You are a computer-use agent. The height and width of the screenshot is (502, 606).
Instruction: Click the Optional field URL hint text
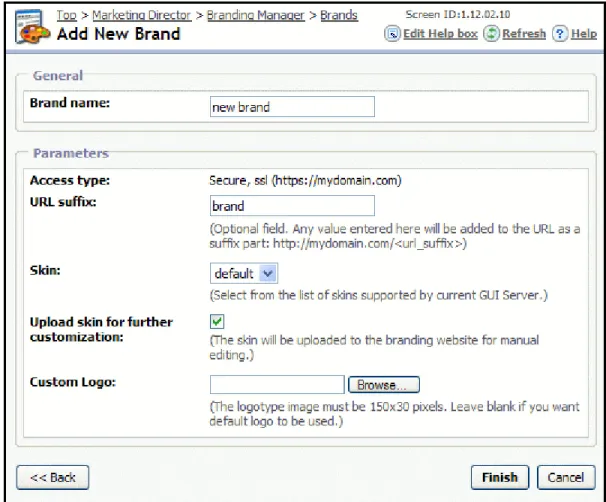(395, 236)
